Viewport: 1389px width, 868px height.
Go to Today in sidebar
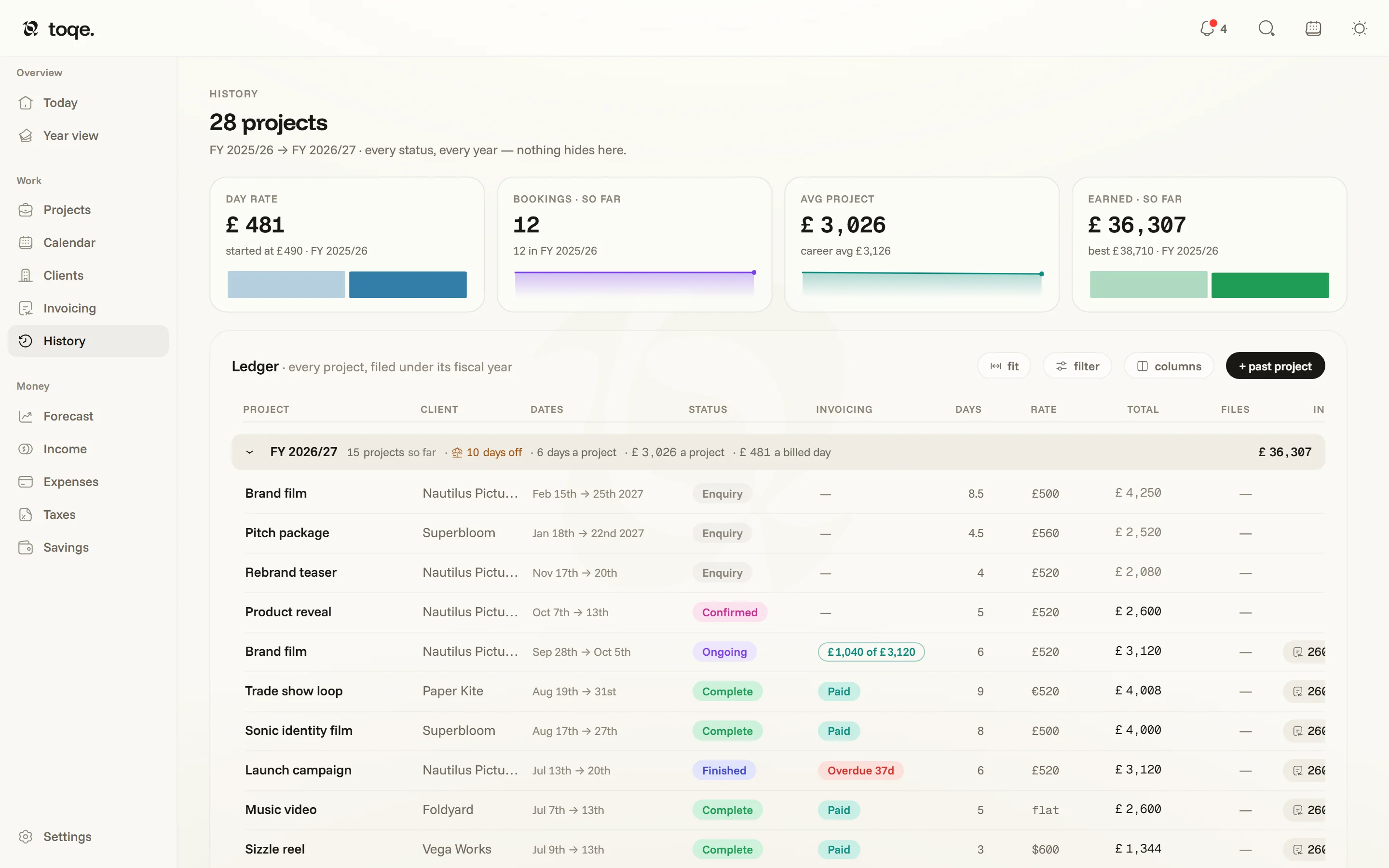[88, 103]
